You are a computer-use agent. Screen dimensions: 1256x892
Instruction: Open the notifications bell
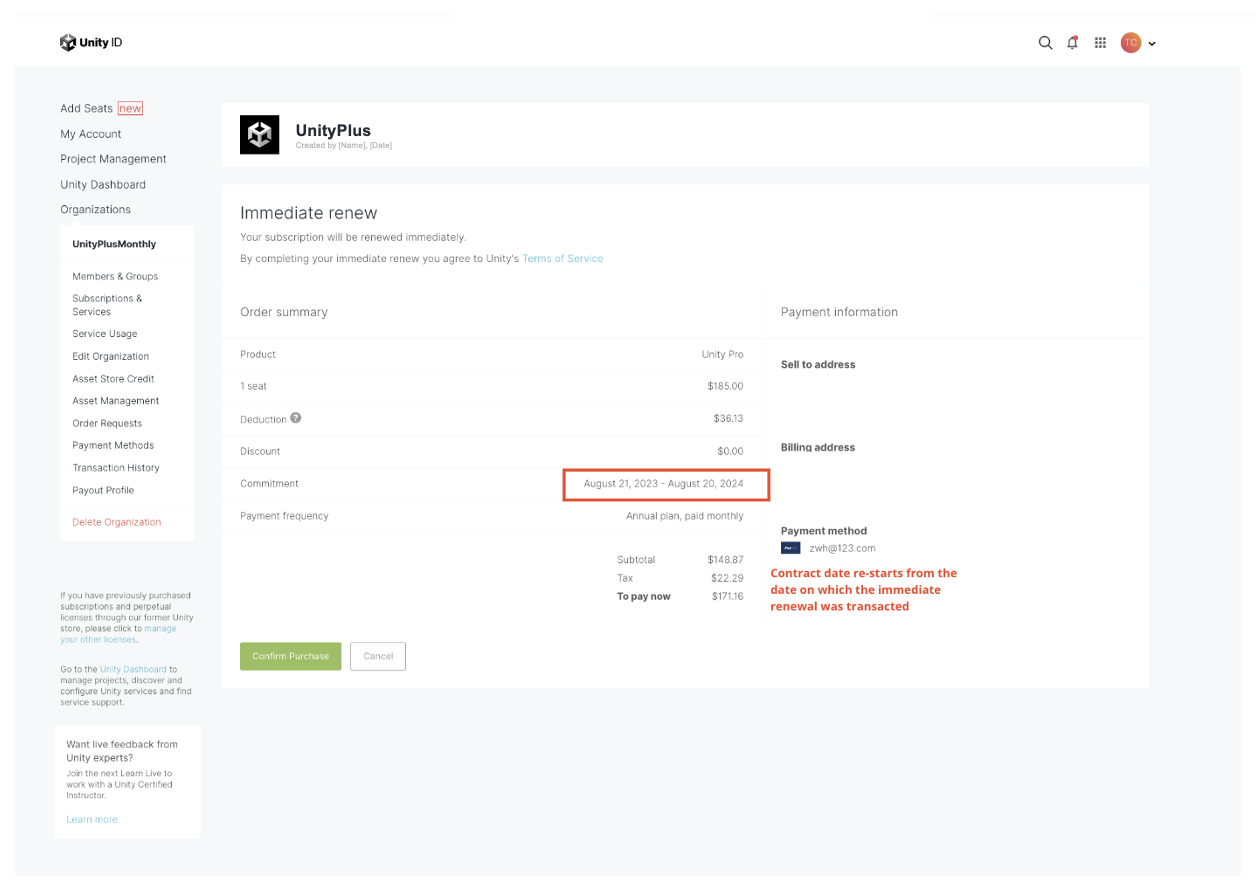tap(1072, 43)
